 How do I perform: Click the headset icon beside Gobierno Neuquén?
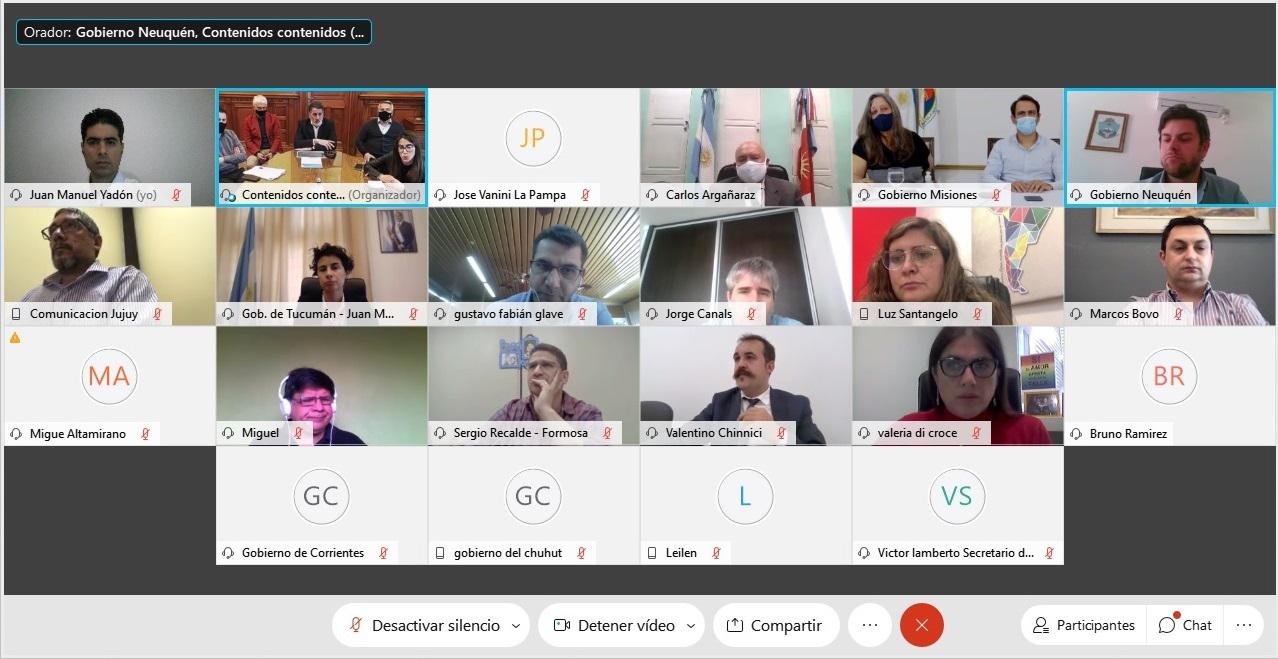(x=1076, y=195)
